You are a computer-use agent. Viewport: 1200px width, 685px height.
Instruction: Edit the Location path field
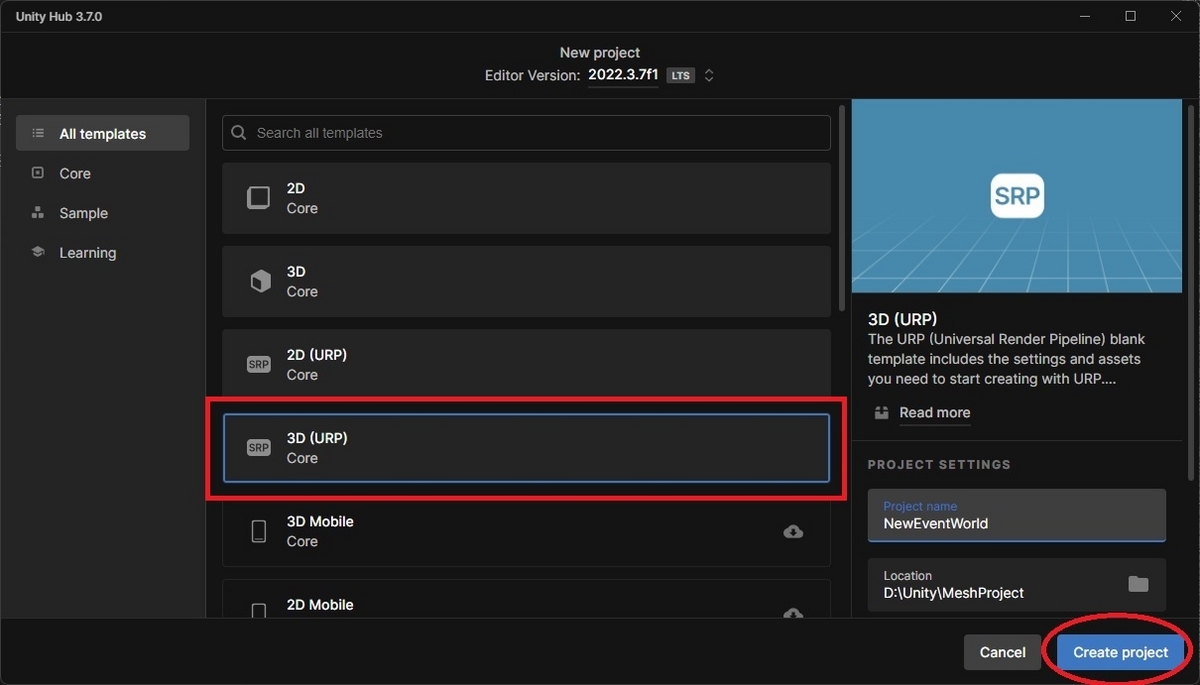click(x=1017, y=584)
